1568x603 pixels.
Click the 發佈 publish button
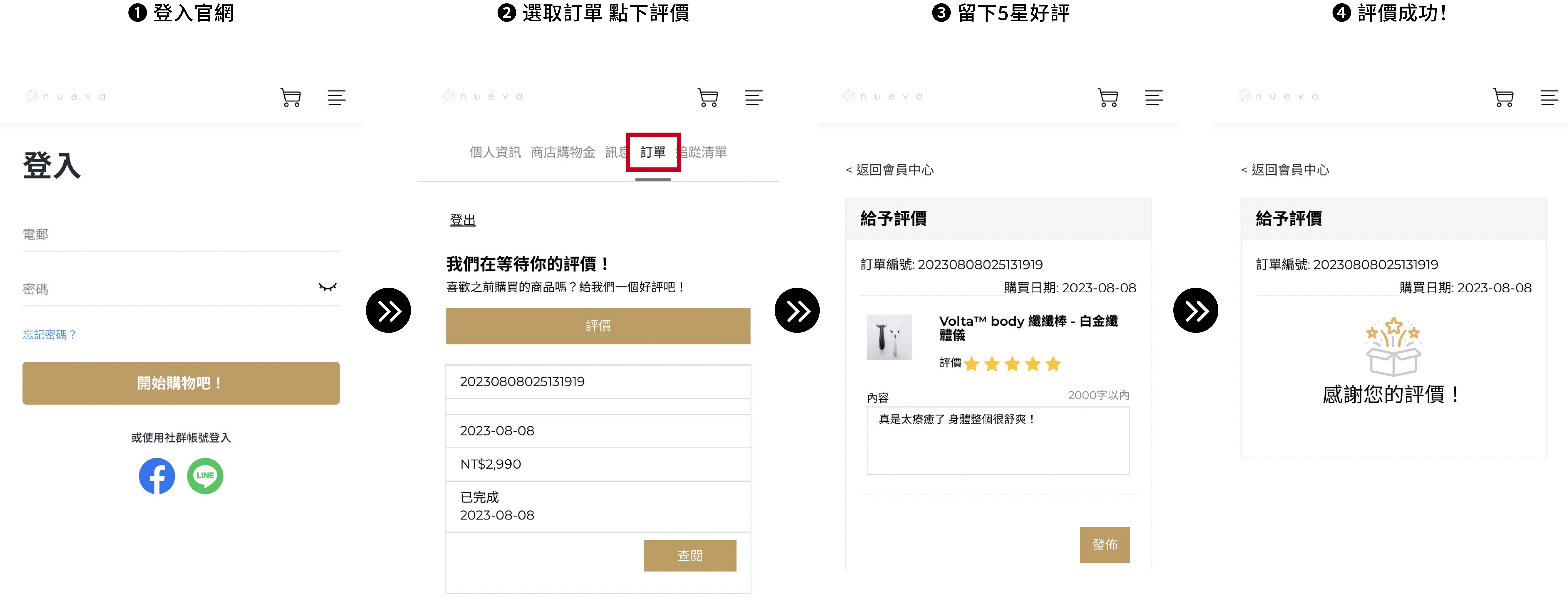point(1105,545)
